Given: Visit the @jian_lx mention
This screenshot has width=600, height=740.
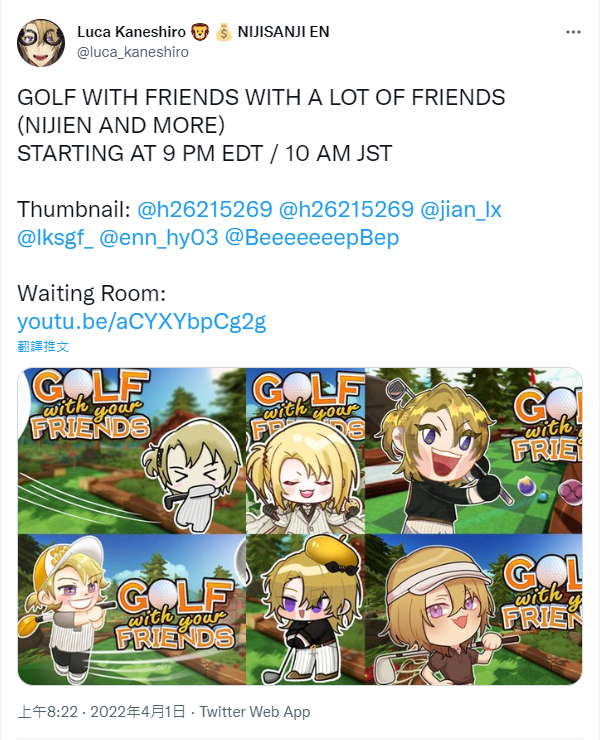Looking at the screenshot, I should tap(460, 209).
